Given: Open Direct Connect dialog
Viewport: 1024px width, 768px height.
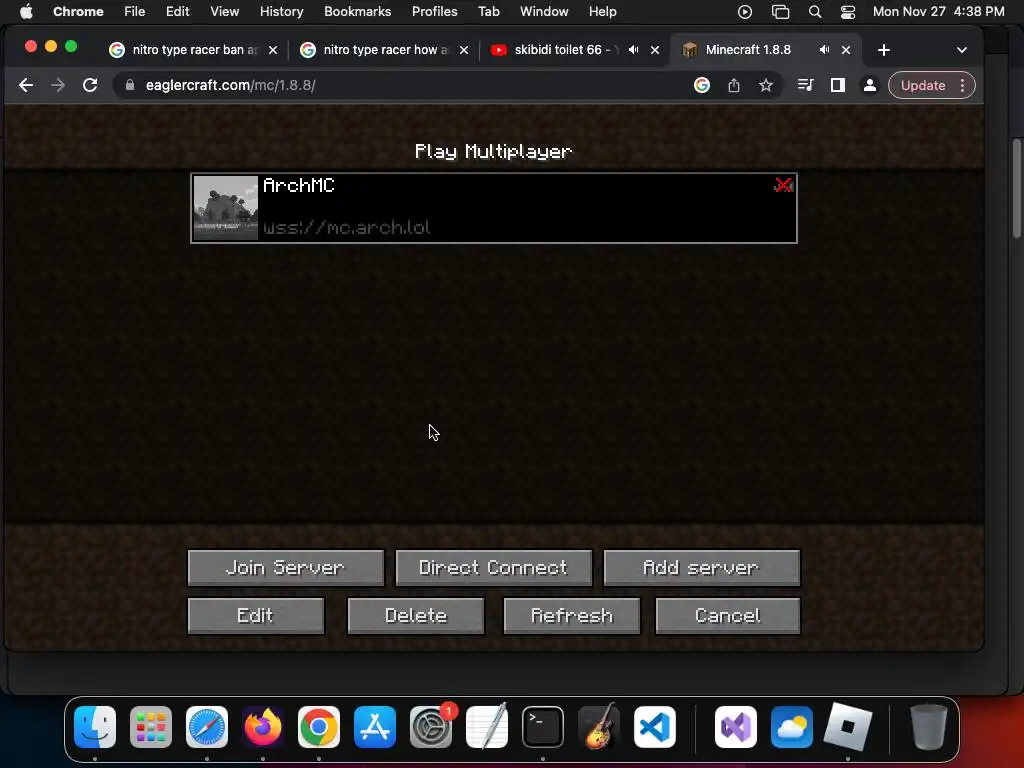Looking at the screenshot, I should tap(494, 568).
